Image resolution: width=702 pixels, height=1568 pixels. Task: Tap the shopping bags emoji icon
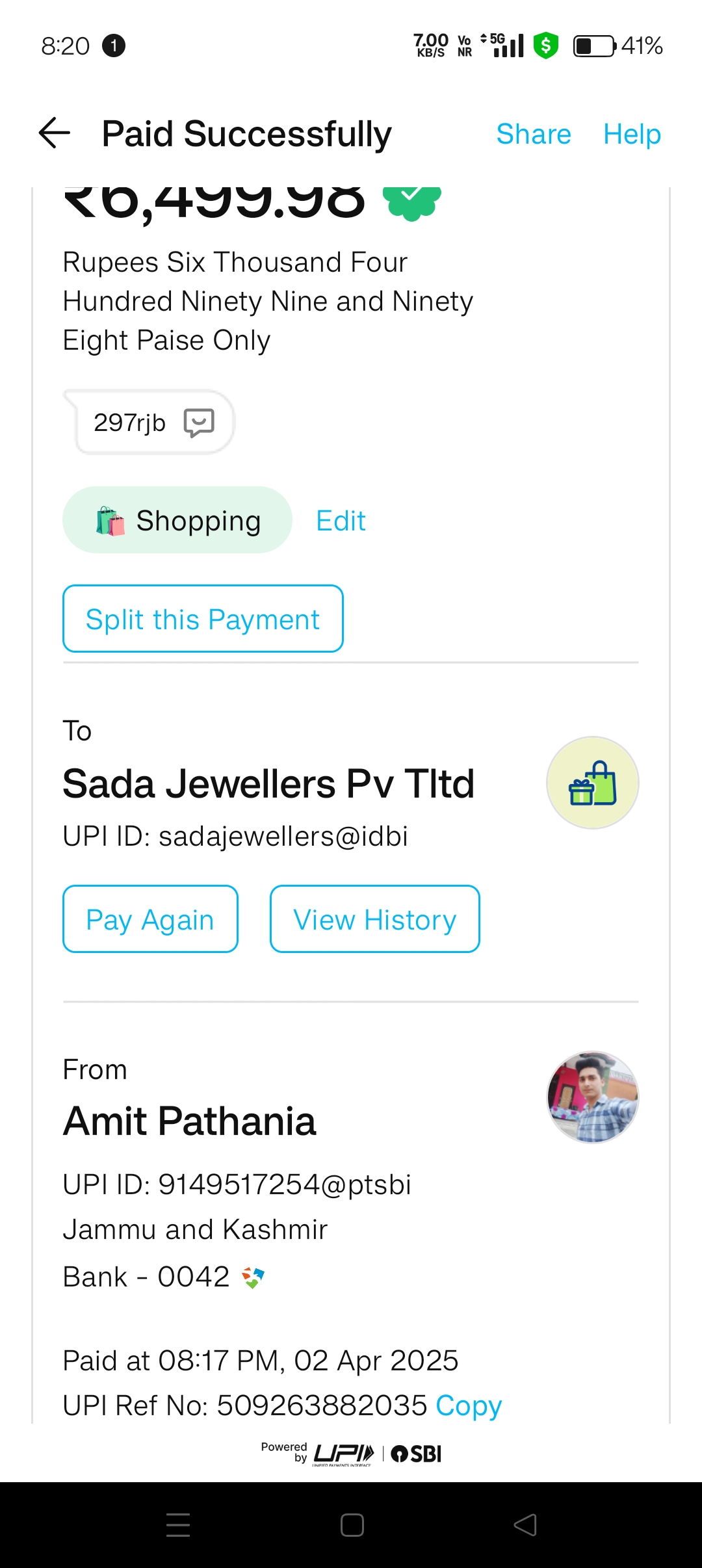coord(110,521)
